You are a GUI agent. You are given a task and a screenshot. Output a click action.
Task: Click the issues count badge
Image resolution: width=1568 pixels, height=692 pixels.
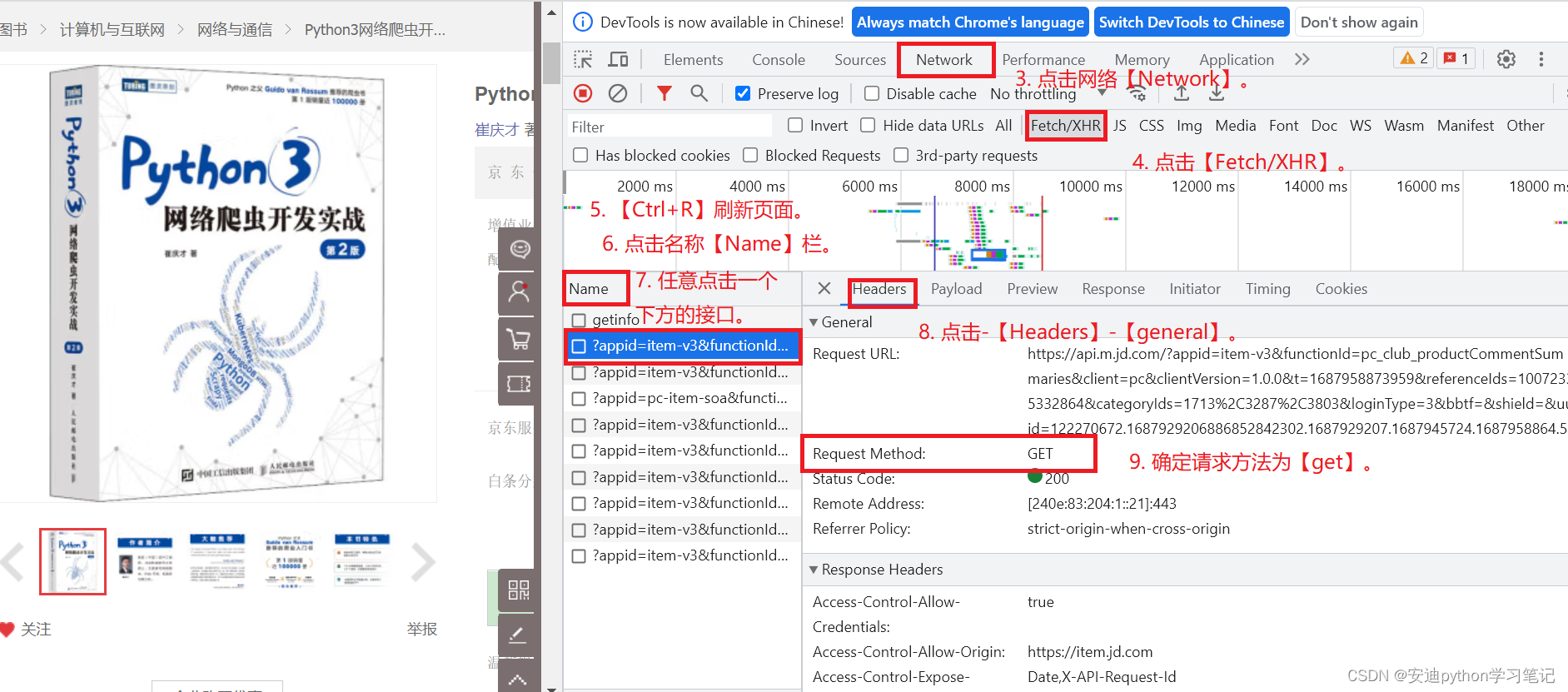point(1457,58)
